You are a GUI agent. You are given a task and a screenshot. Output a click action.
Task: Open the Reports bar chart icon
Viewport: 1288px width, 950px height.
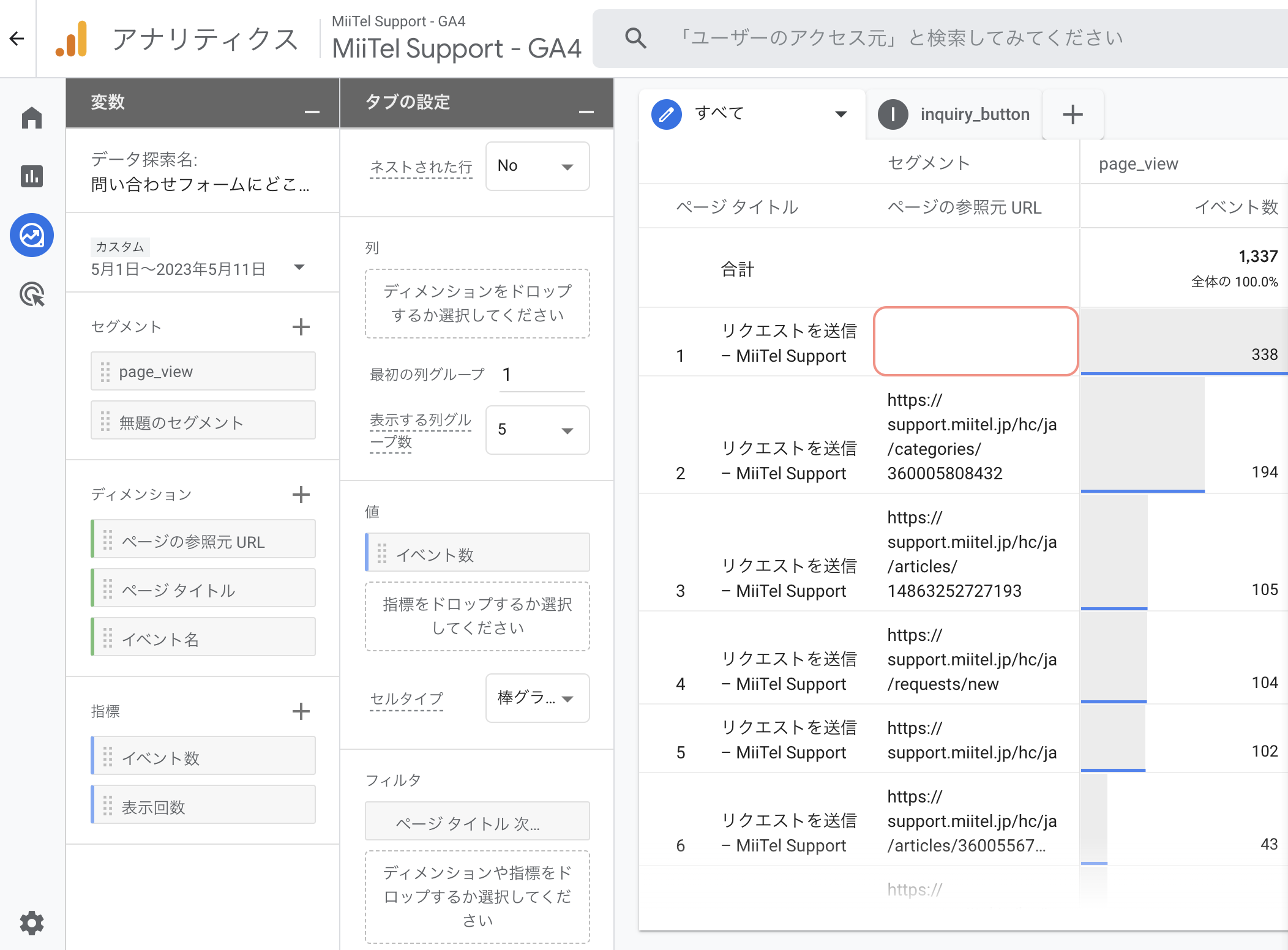(32, 176)
